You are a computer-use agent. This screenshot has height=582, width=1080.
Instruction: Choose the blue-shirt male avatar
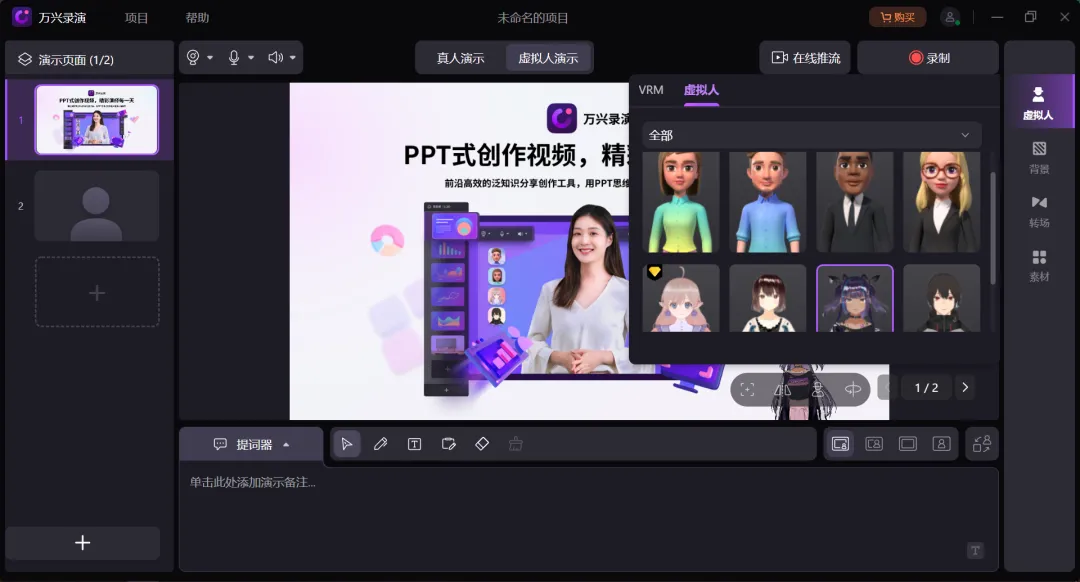coord(768,202)
